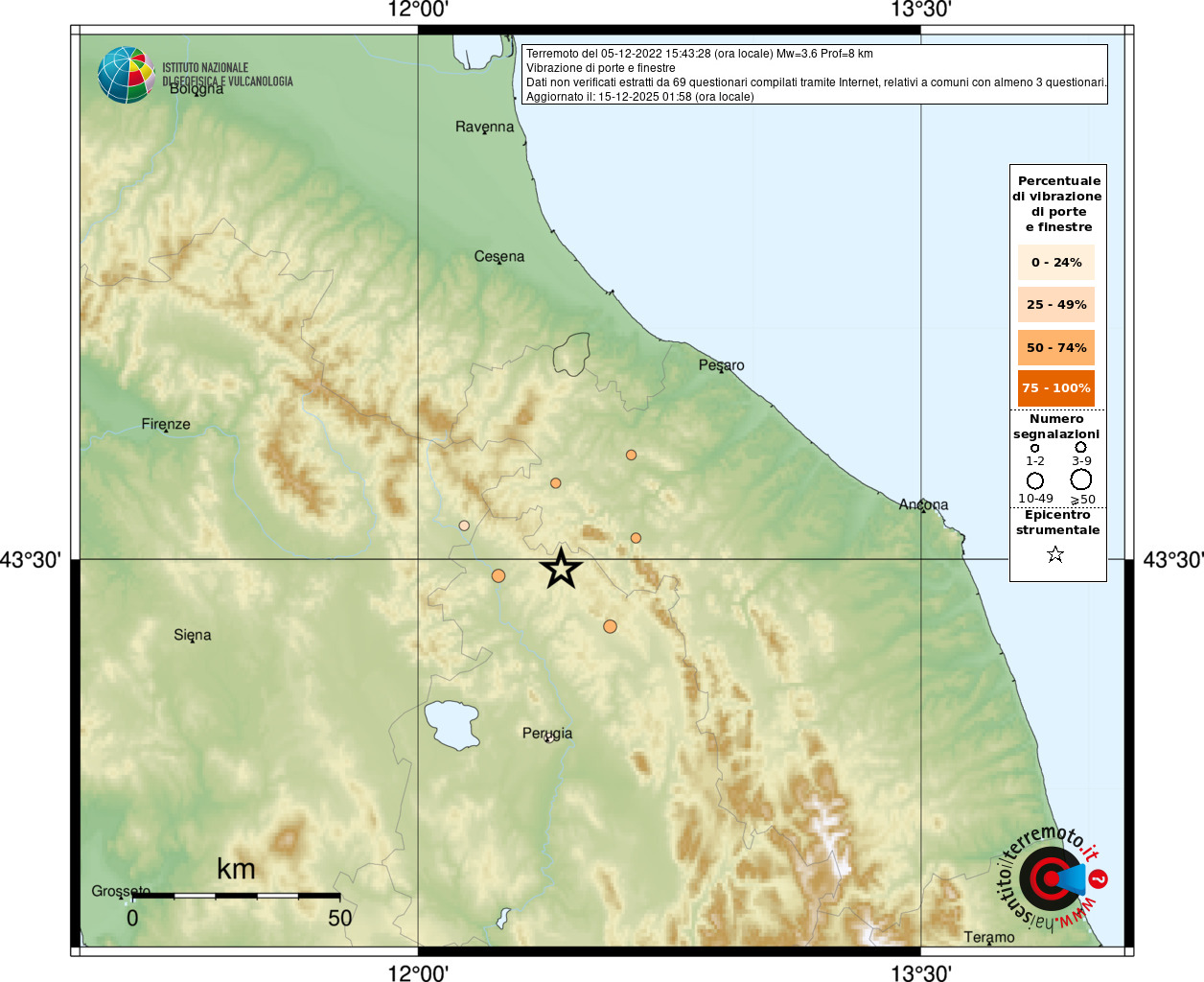
Task: Click the Cesena city label
Action: tap(499, 256)
